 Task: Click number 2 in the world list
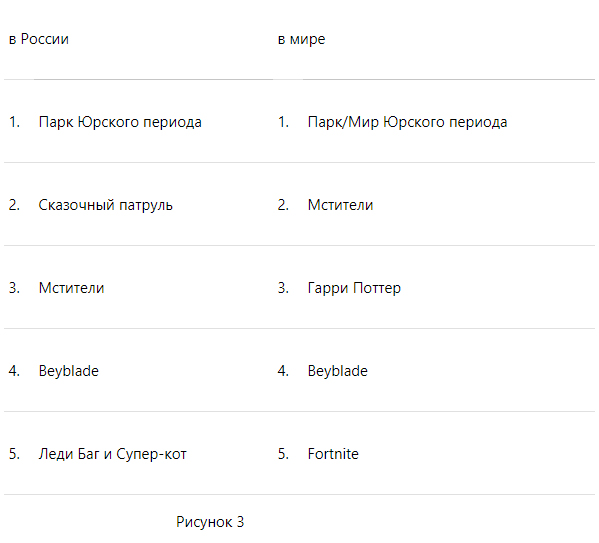pos(283,205)
